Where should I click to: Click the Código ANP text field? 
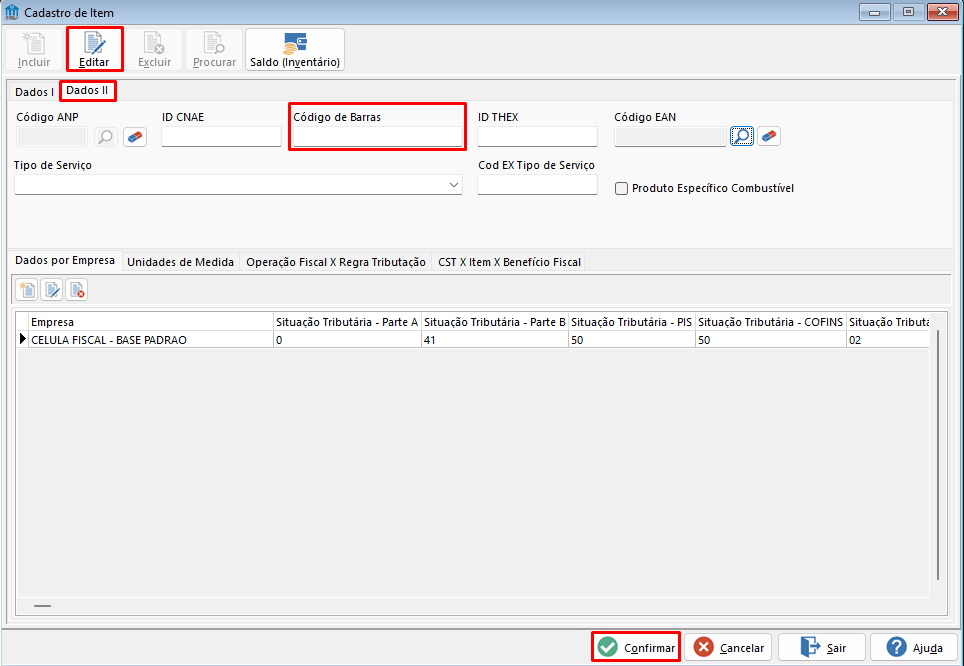tap(52, 137)
